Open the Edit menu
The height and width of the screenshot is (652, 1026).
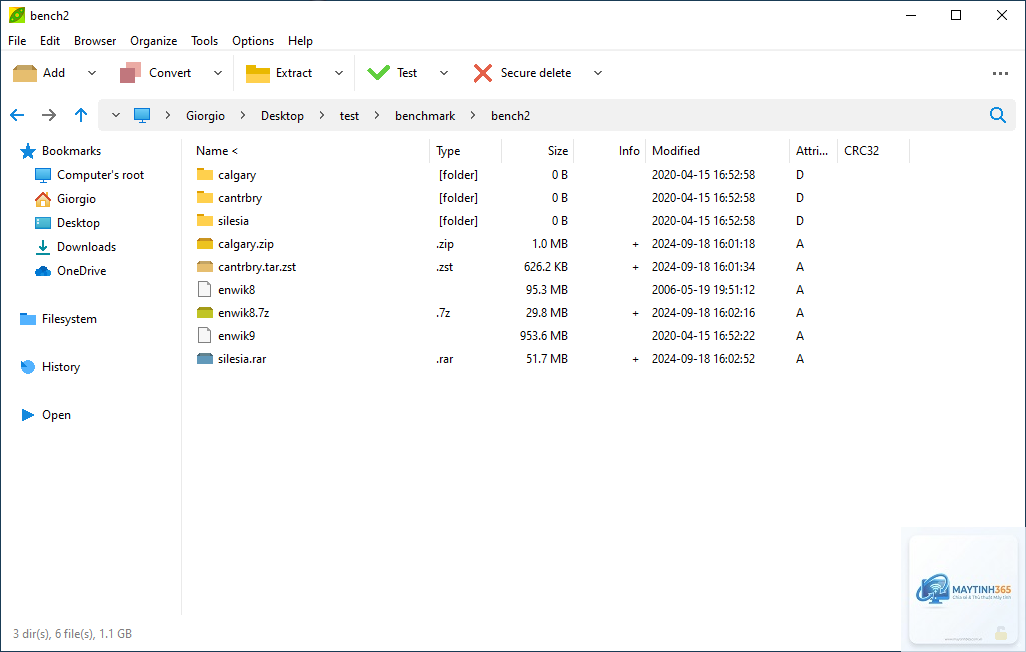(x=50, y=41)
